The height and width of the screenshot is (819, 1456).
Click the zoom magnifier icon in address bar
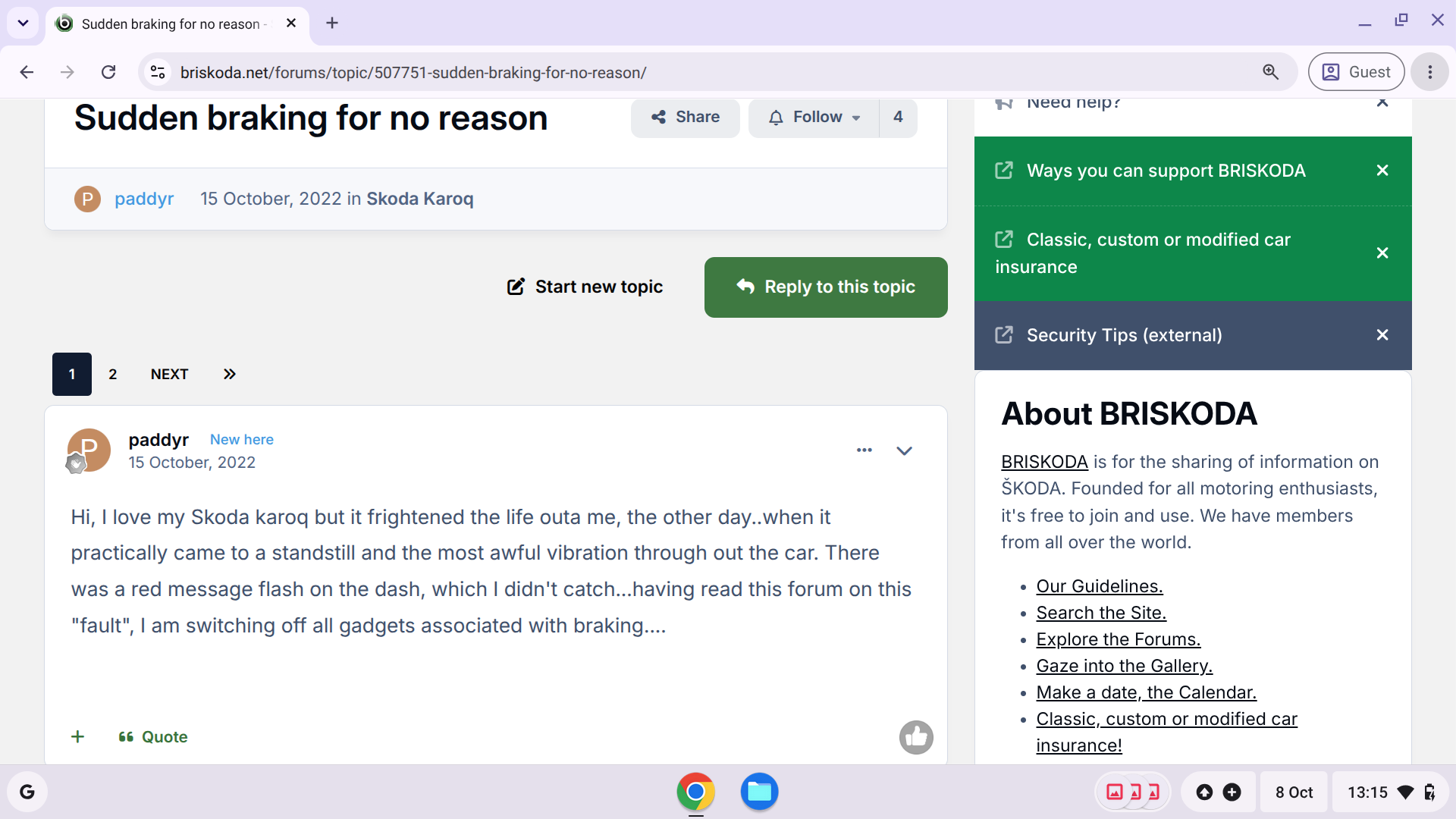click(1271, 72)
